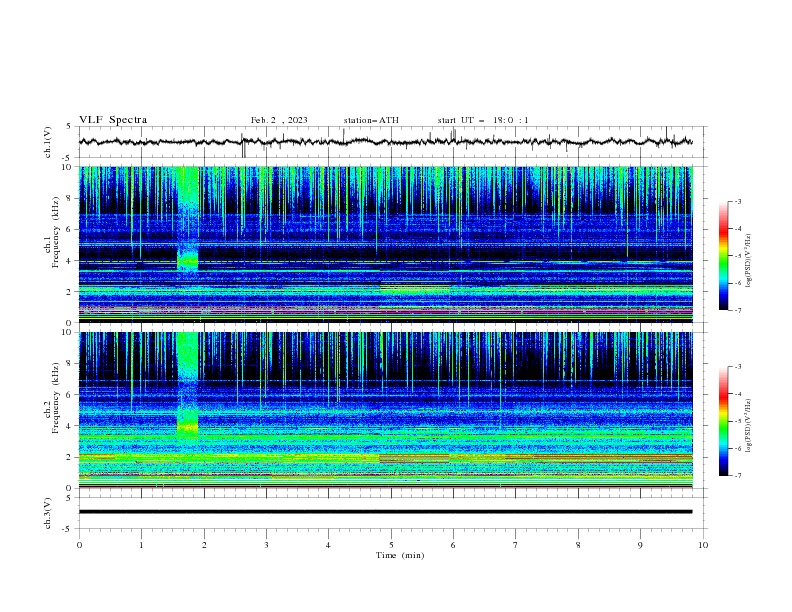Click the "Time (min)" axis title
792x612 pixels.
coord(400,555)
